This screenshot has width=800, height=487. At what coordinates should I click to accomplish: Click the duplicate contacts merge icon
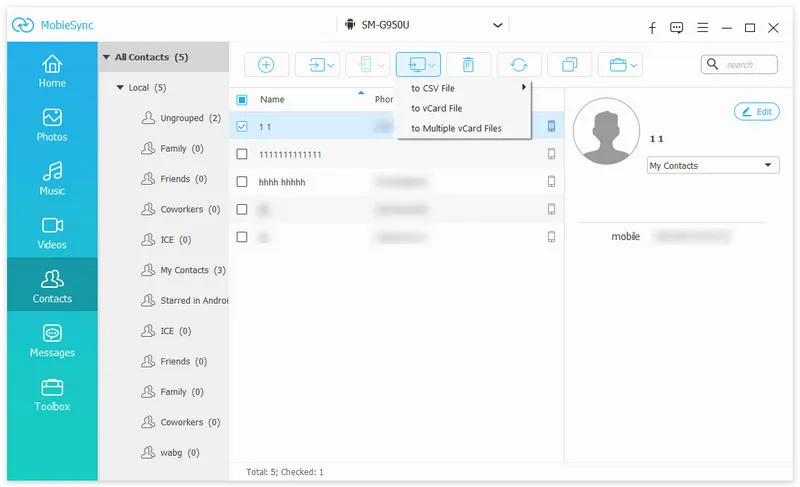point(569,65)
